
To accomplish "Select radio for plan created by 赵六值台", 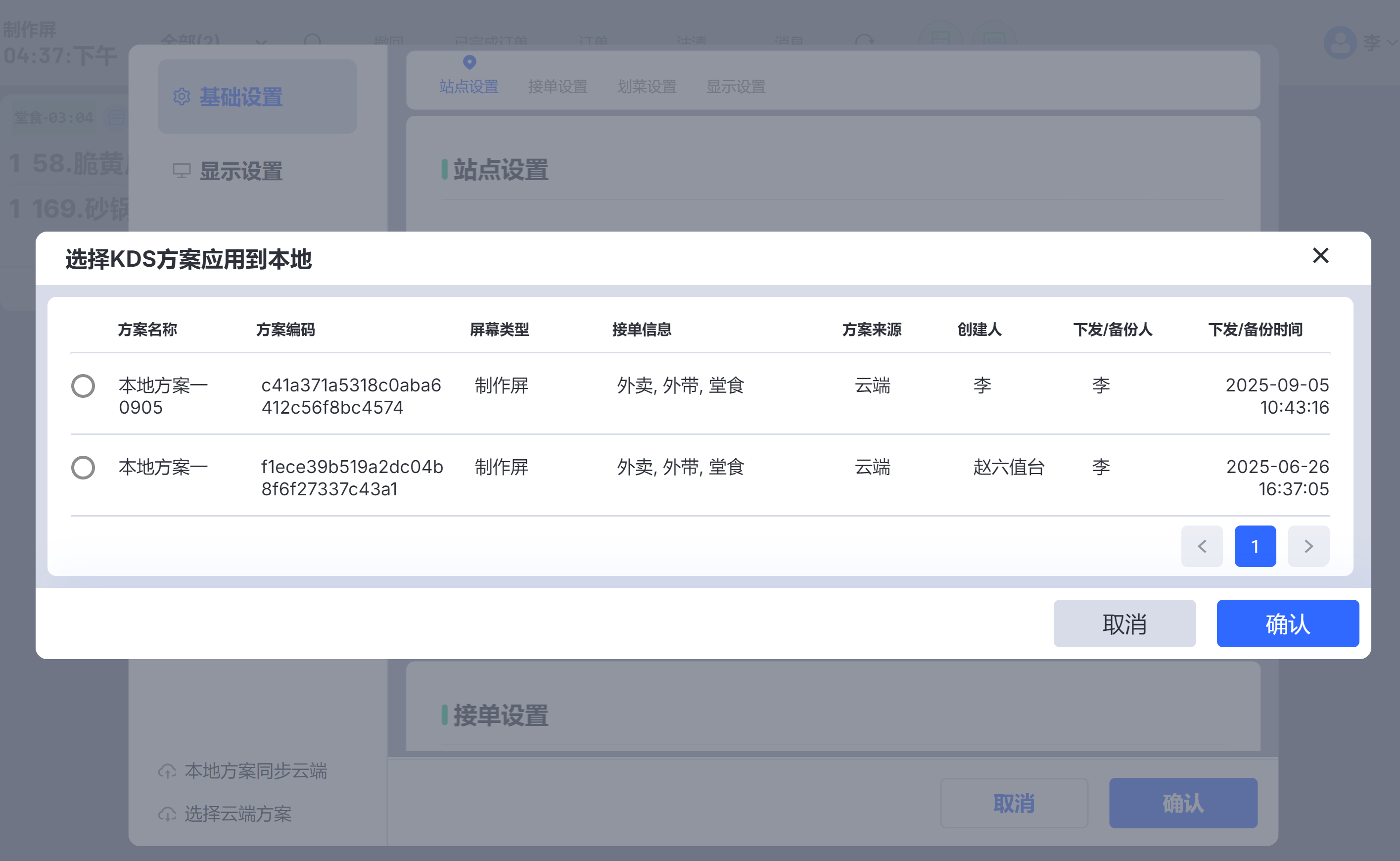I will tap(83, 468).
